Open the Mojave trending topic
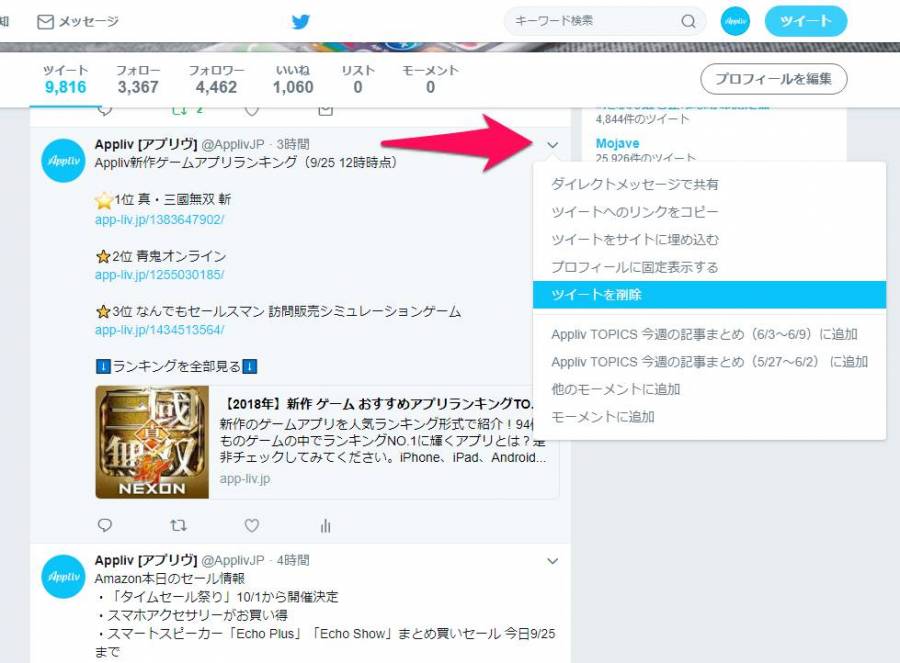This screenshot has height=663, width=900. point(617,144)
